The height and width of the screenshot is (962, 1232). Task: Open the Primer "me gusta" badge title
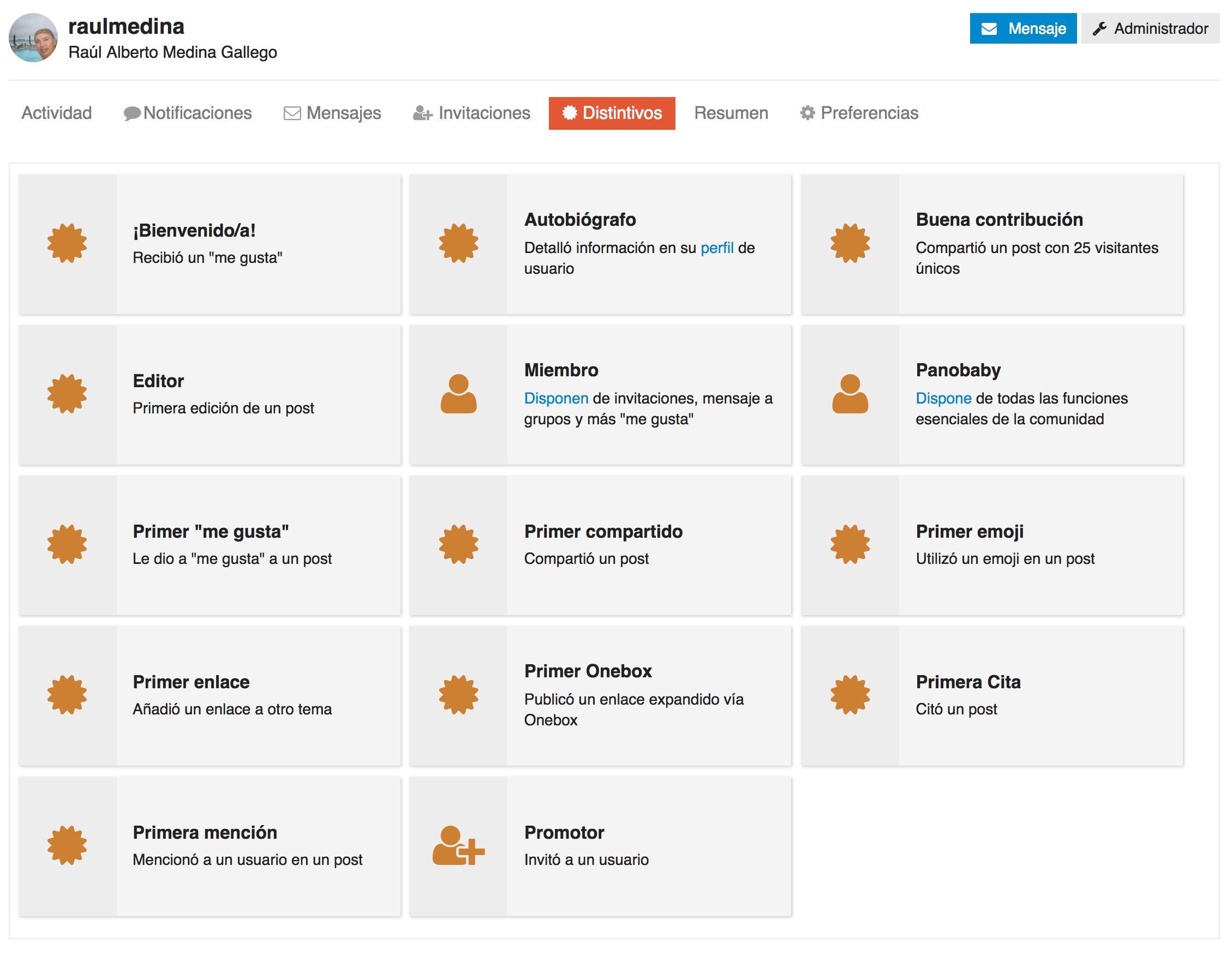point(211,531)
